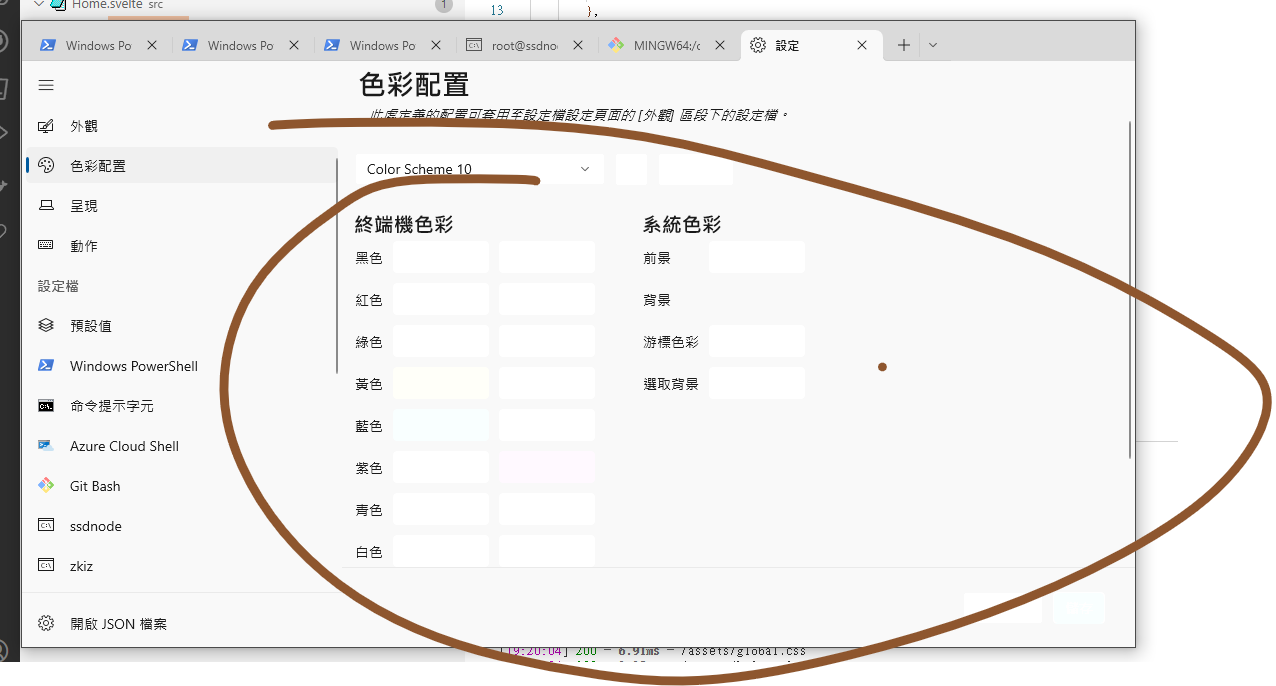1276x686 pixels.
Task: Click the 設定檔 section label
Action: (58, 286)
